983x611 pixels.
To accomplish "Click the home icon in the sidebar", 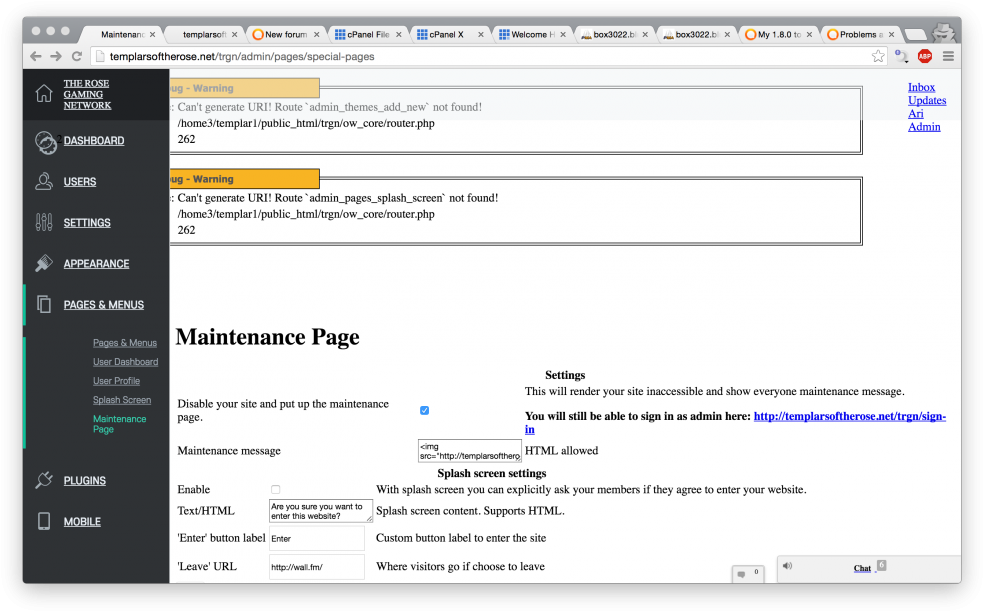I will [43, 93].
